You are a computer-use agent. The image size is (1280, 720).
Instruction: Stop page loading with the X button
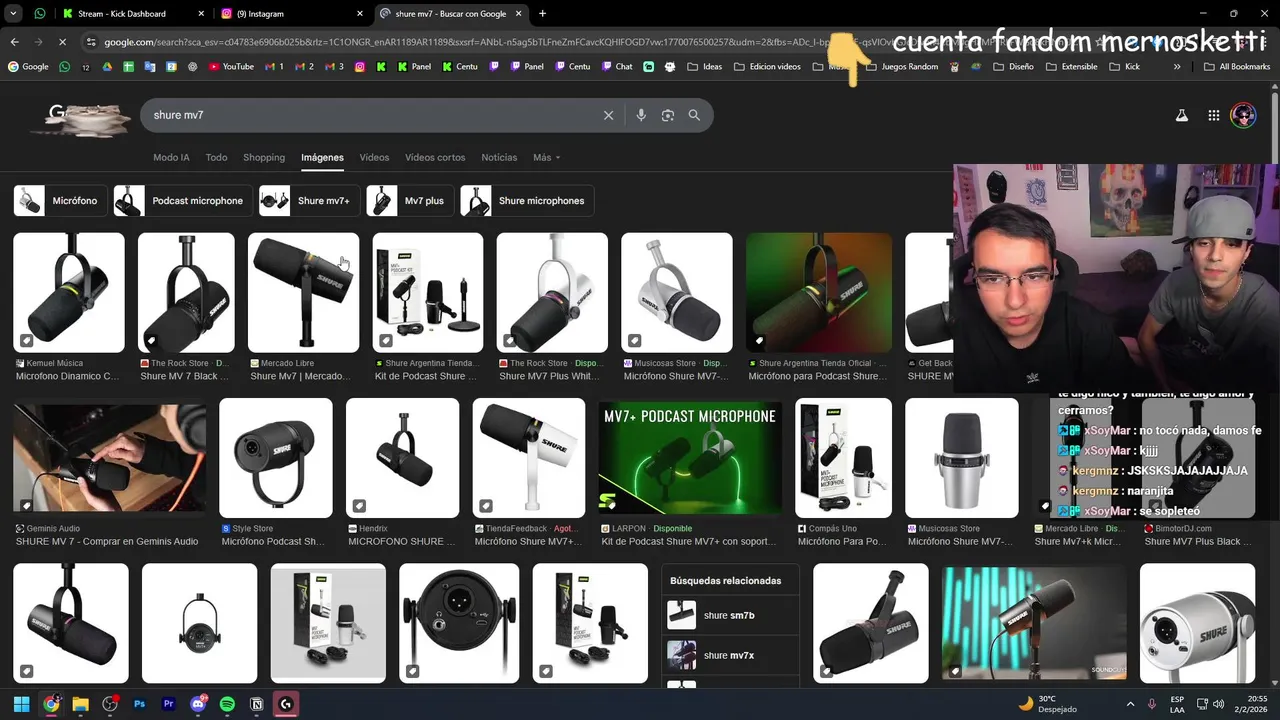(x=62, y=42)
